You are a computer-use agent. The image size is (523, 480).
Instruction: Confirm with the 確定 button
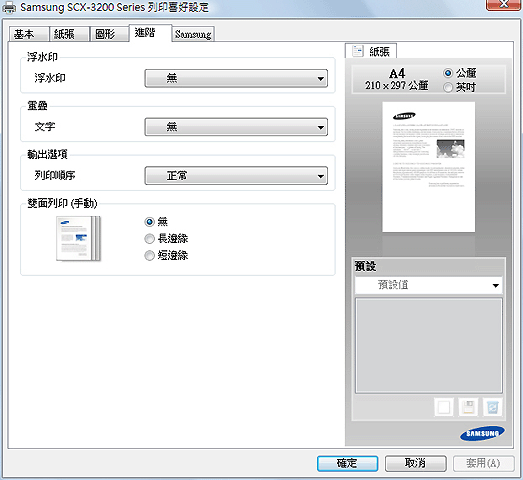point(347,463)
